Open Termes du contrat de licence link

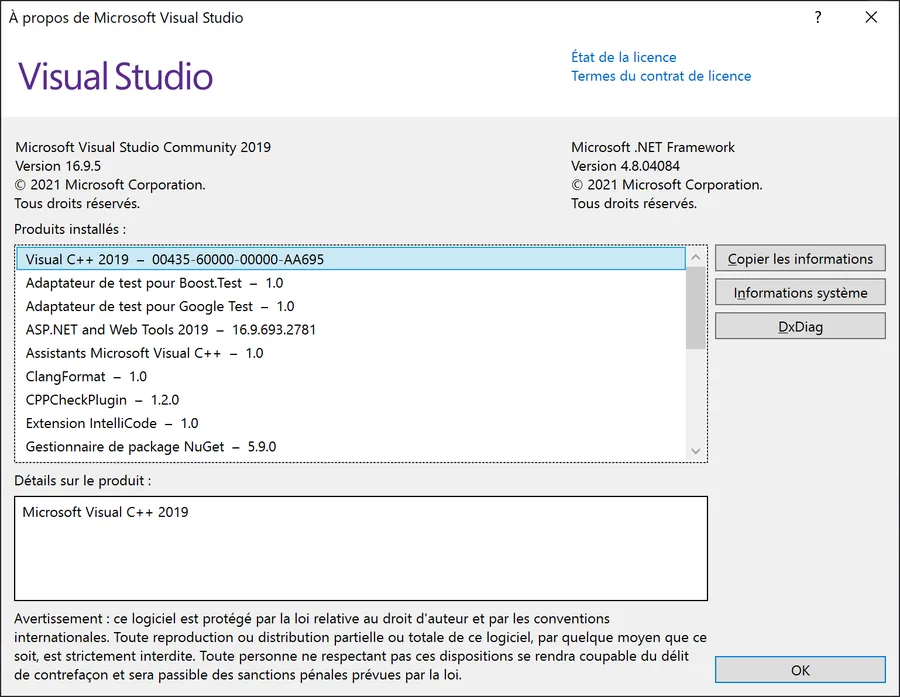pos(661,76)
